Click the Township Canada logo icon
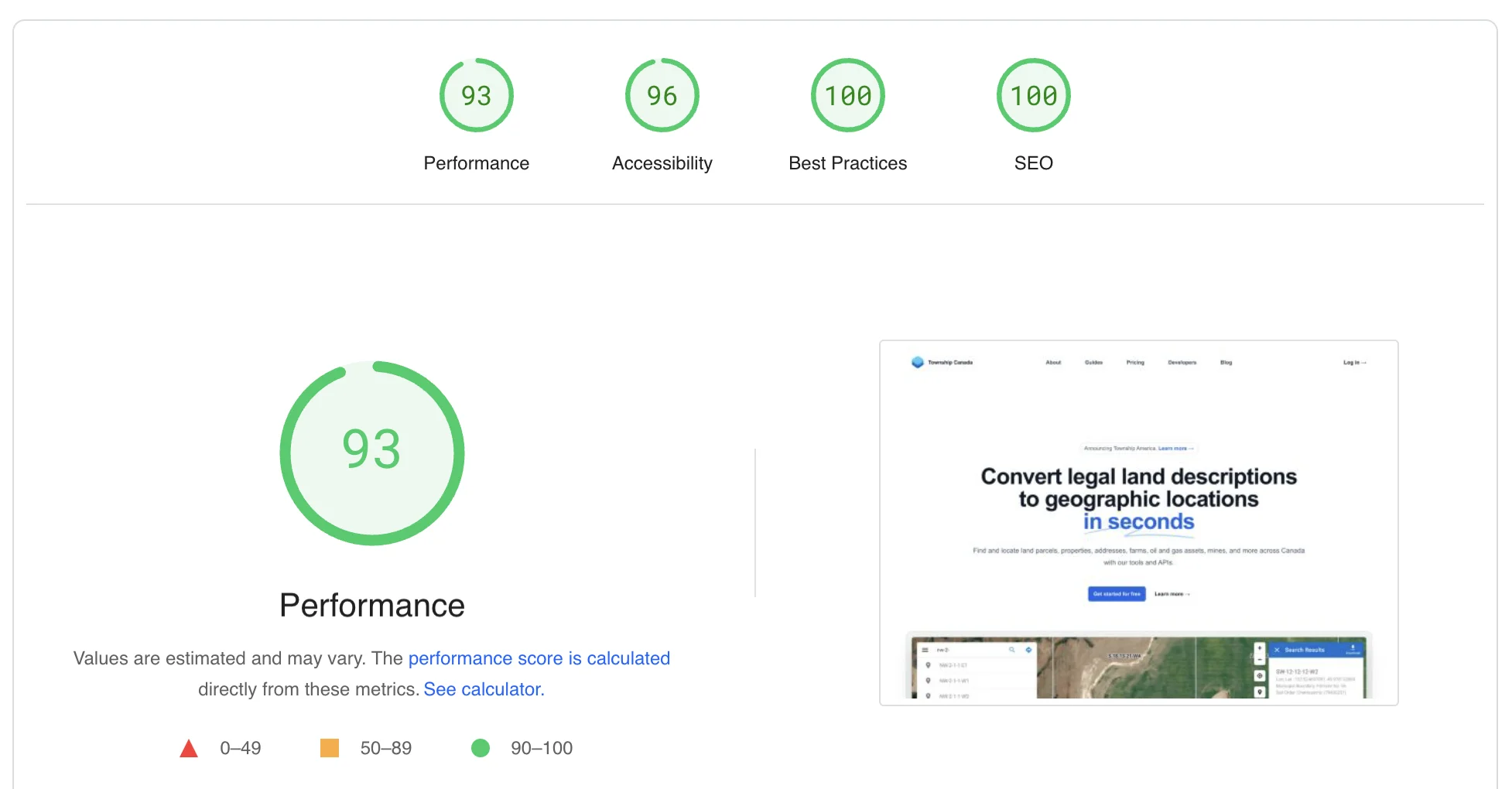This screenshot has width=1512, height=789. coord(918,361)
